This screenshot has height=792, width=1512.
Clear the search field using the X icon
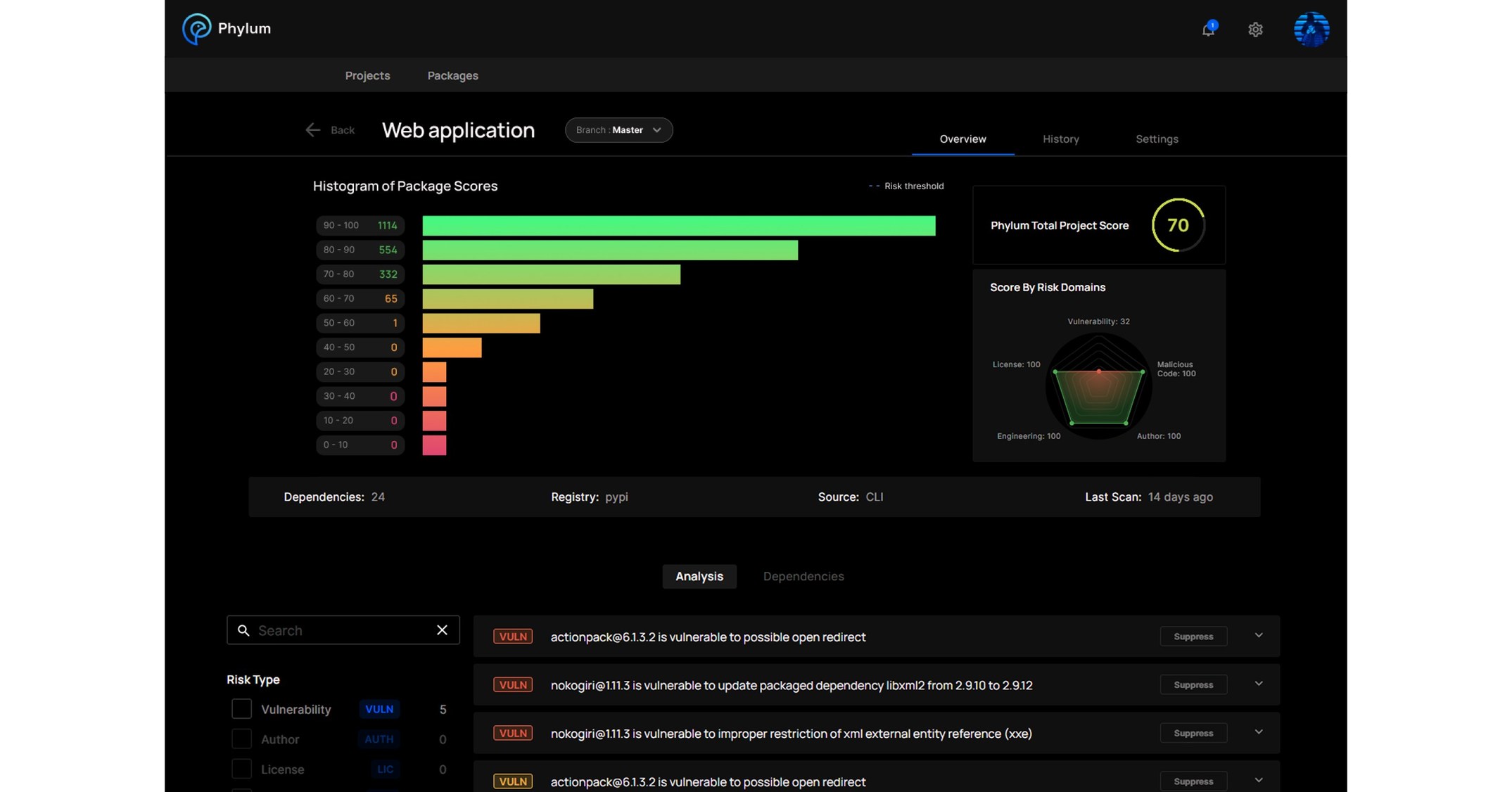coord(442,630)
